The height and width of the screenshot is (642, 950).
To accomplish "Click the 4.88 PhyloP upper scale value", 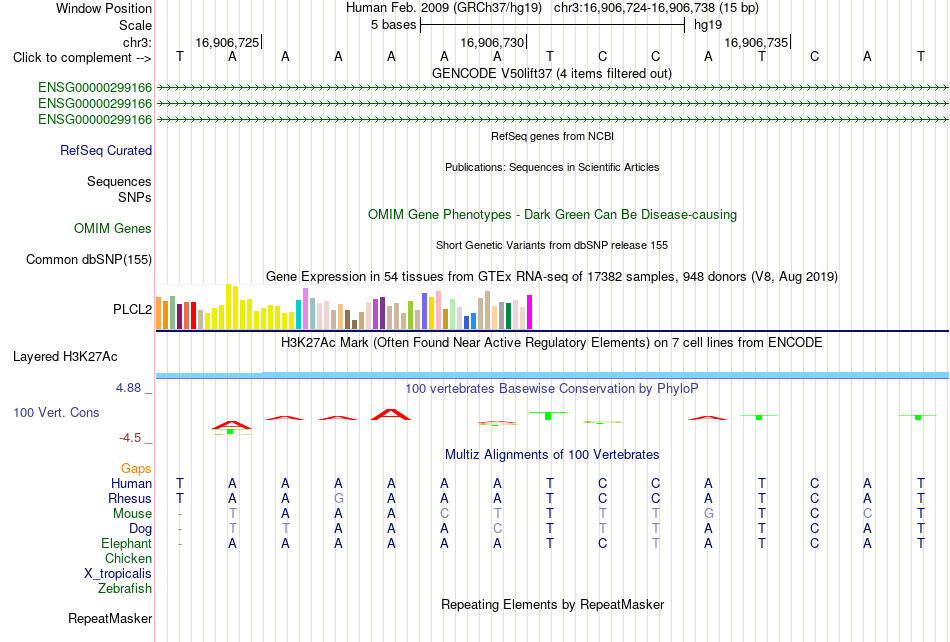I will pyautogui.click(x=128, y=388).
